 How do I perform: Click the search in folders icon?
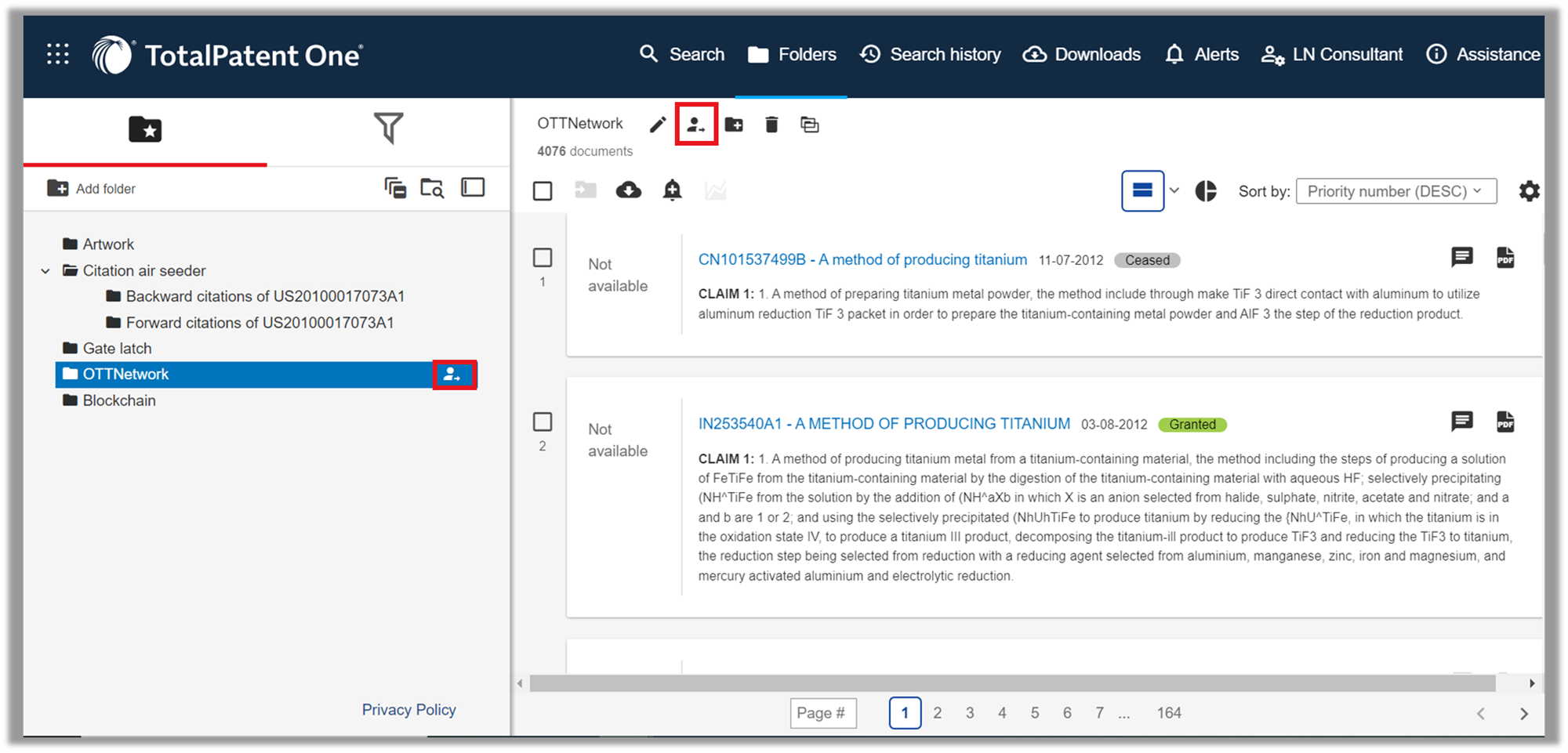click(432, 188)
